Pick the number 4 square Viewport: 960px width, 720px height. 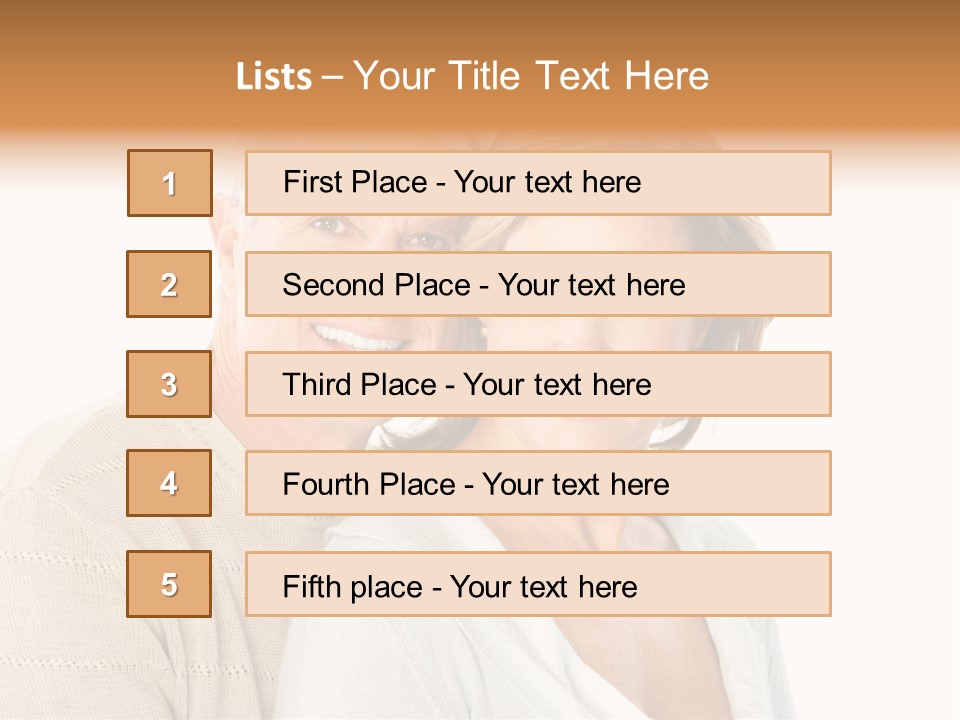[x=170, y=484]
